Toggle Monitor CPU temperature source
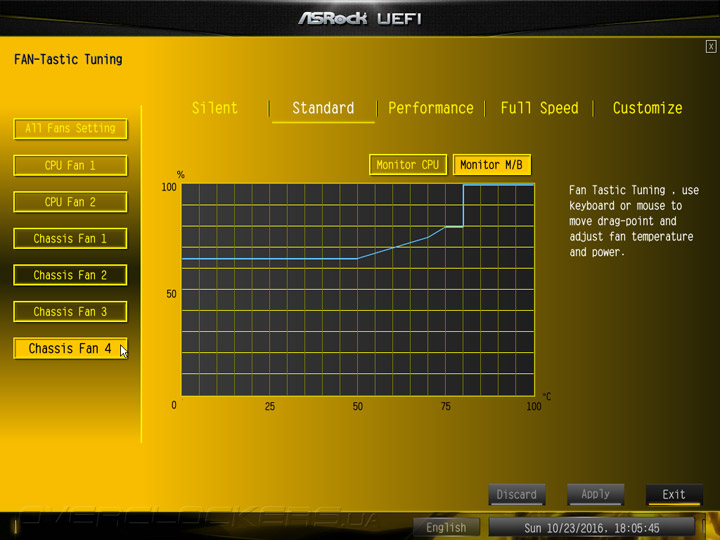The width and height of the screenshot is (720, 540). 408,165
